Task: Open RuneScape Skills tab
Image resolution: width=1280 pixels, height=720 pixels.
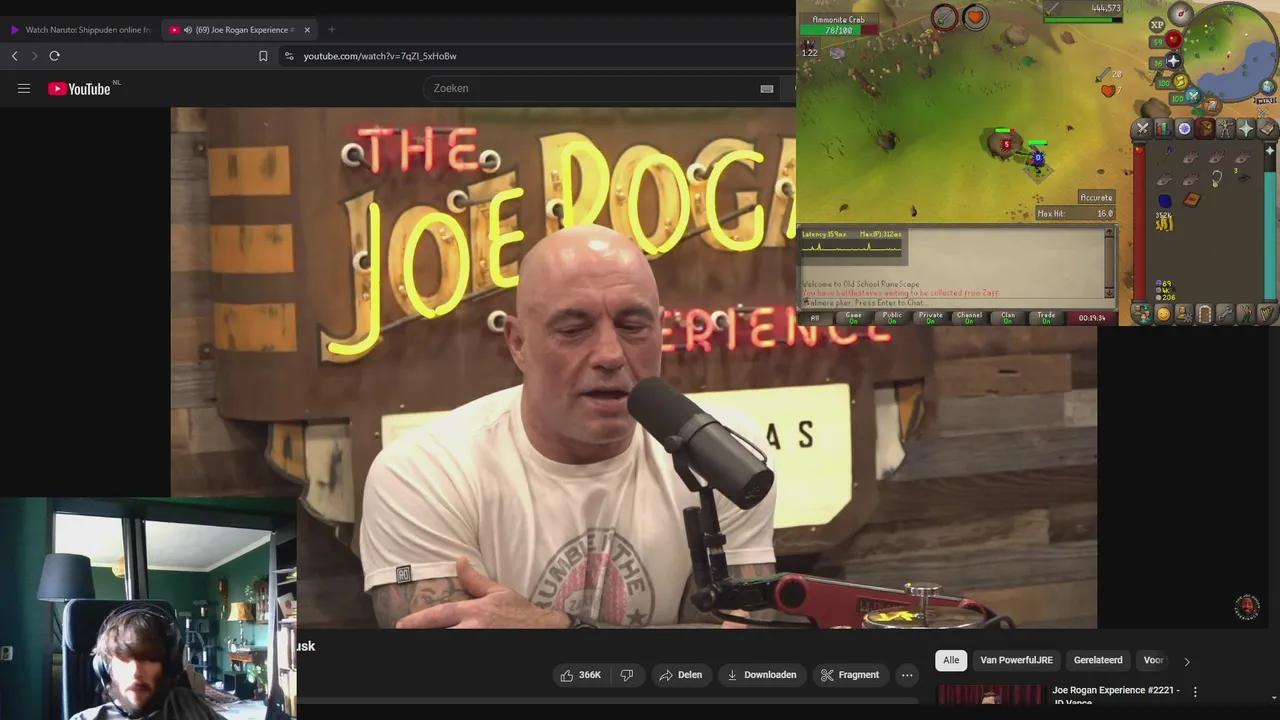Action: 1164,128
